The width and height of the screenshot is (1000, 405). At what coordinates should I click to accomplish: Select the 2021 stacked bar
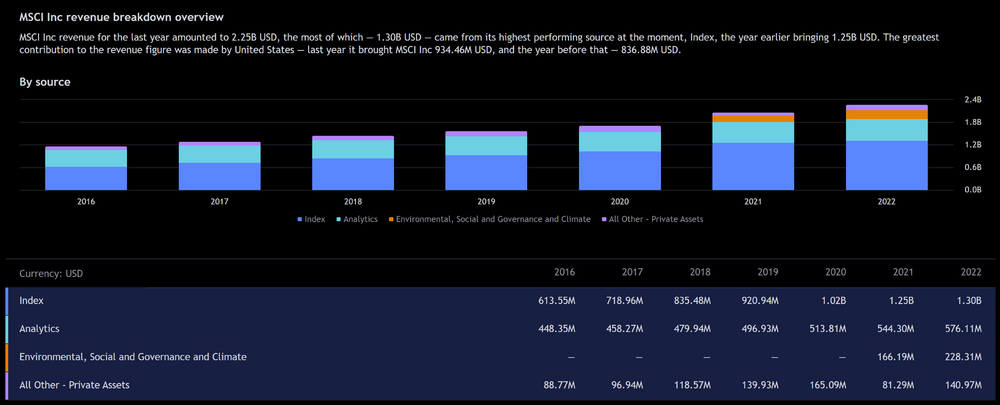753,151
